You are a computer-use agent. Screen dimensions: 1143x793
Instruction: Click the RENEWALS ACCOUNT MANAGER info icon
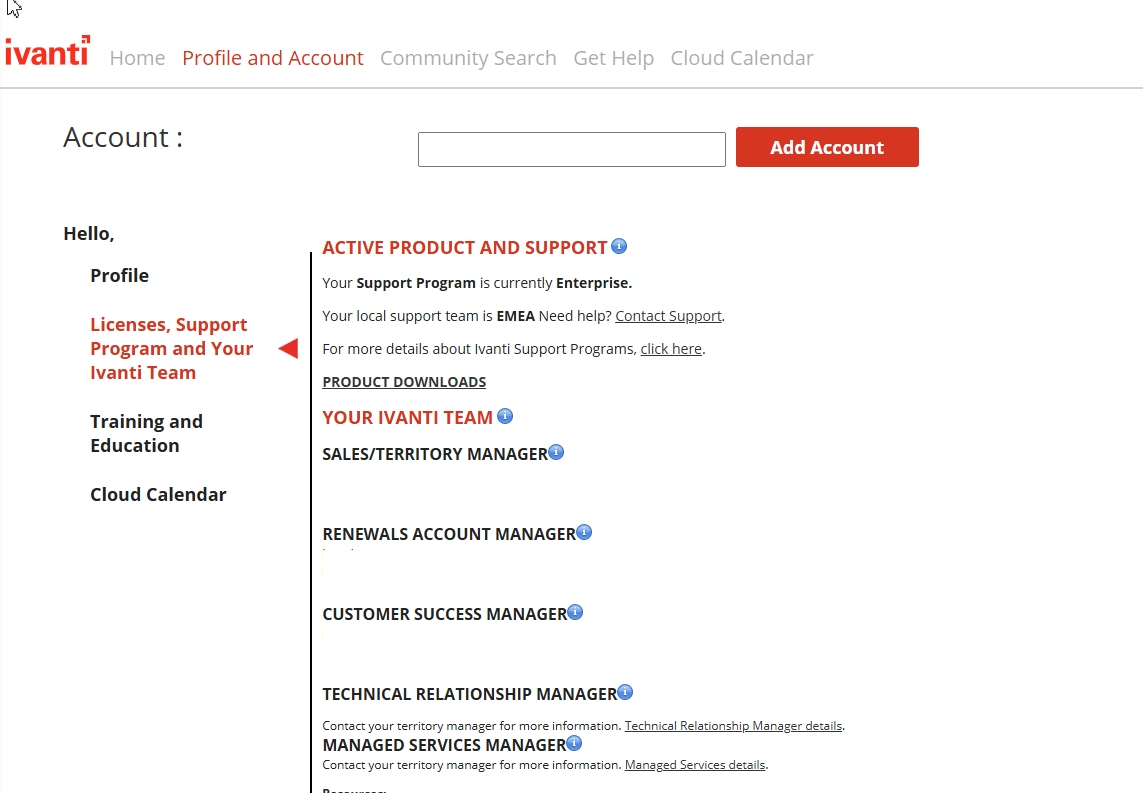(x=584, y=531)
